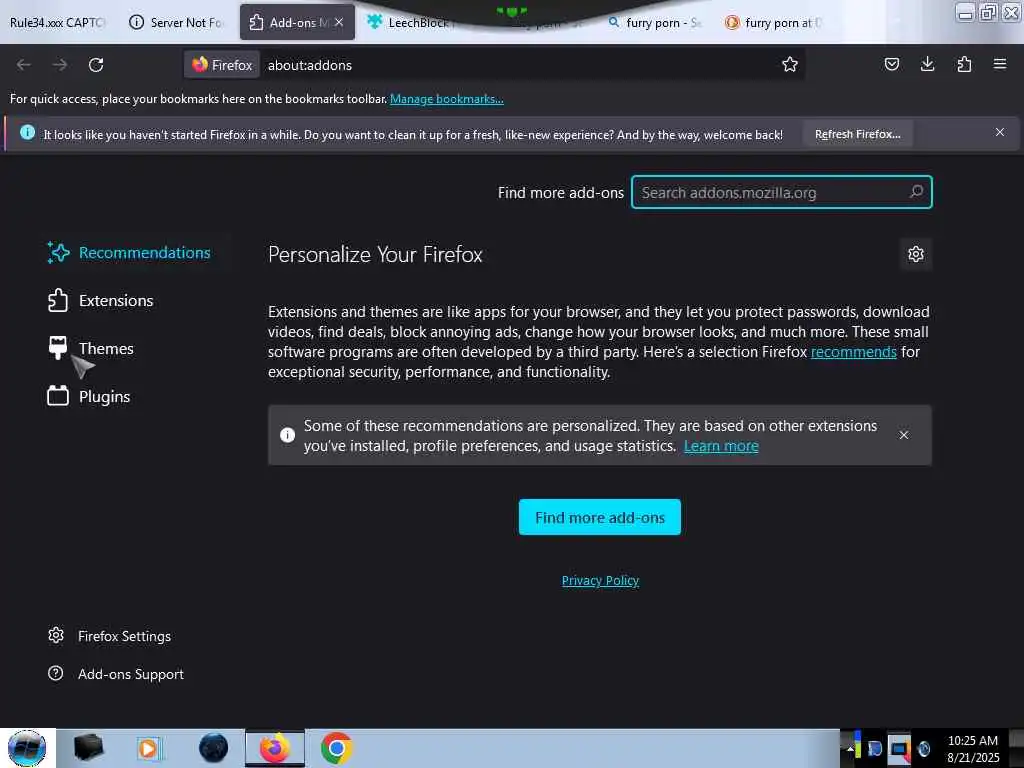Click the info icon in the personalized notice

pyautogui.click(x=287, y=435)
